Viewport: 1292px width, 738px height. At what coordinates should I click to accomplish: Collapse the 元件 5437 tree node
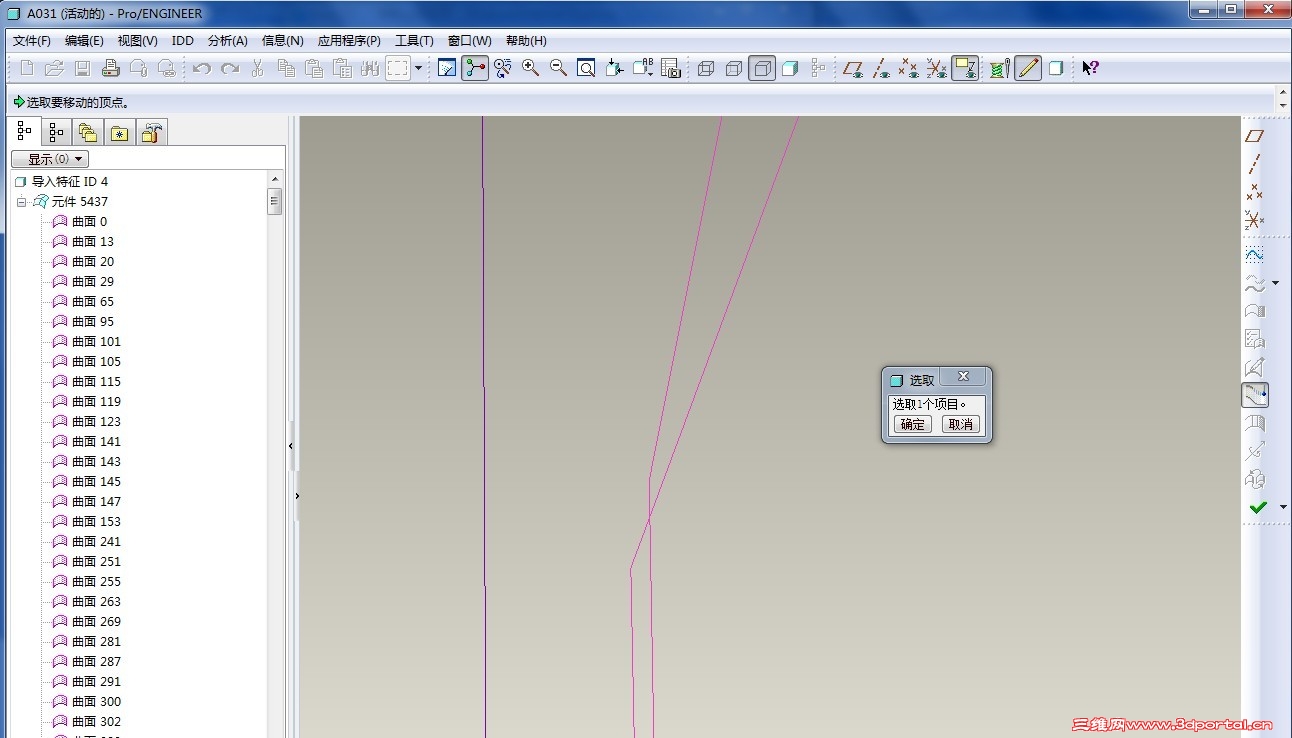click(x=21, y=202)
